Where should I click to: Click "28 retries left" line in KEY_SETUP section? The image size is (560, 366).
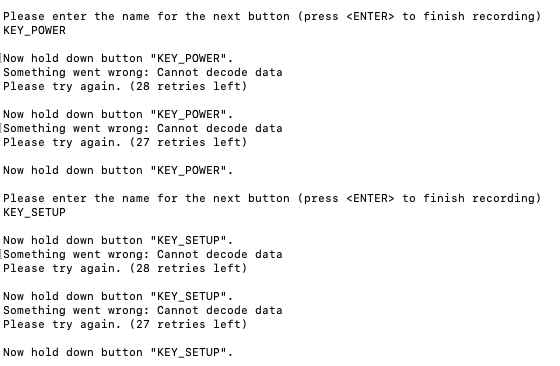[x=125, y=269]
